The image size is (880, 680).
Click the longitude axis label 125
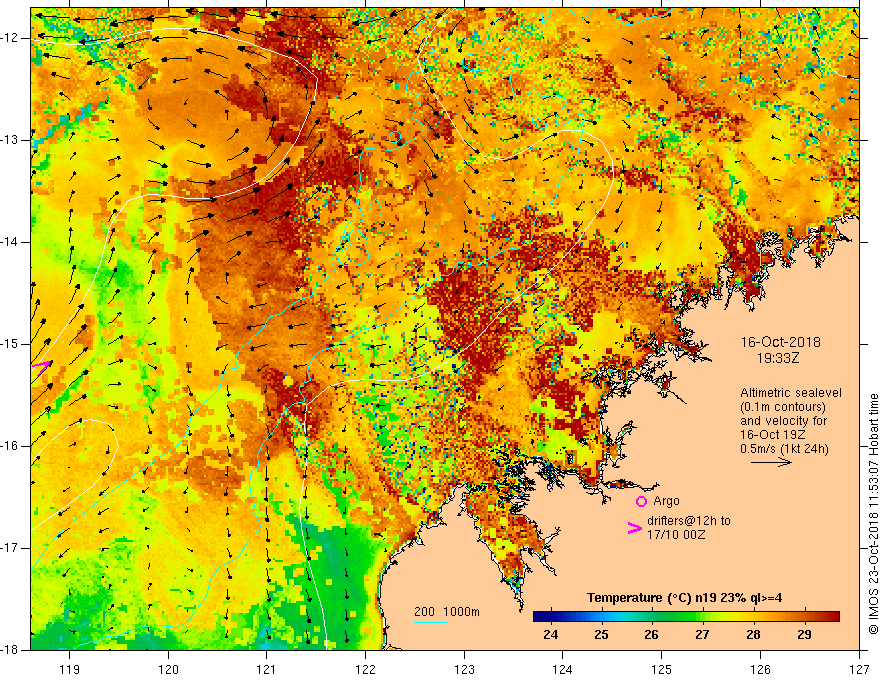662,669
